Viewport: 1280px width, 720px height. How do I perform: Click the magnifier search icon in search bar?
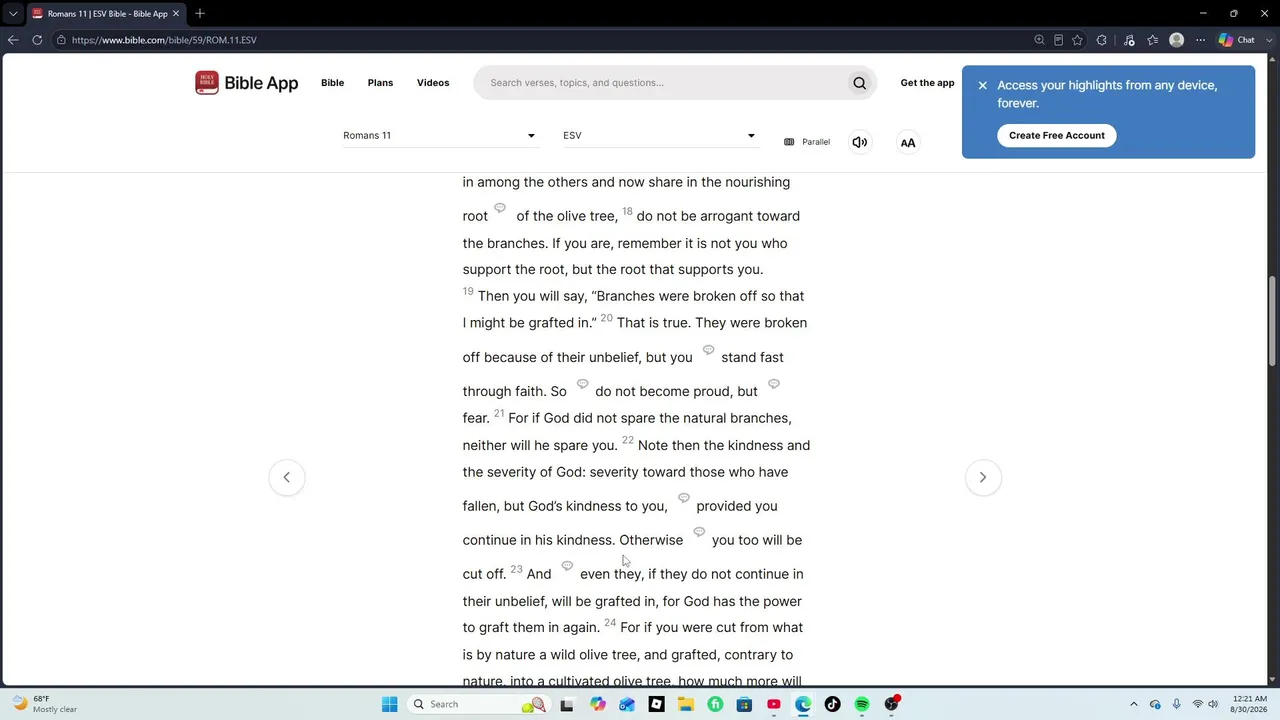[x=859, y=83]
